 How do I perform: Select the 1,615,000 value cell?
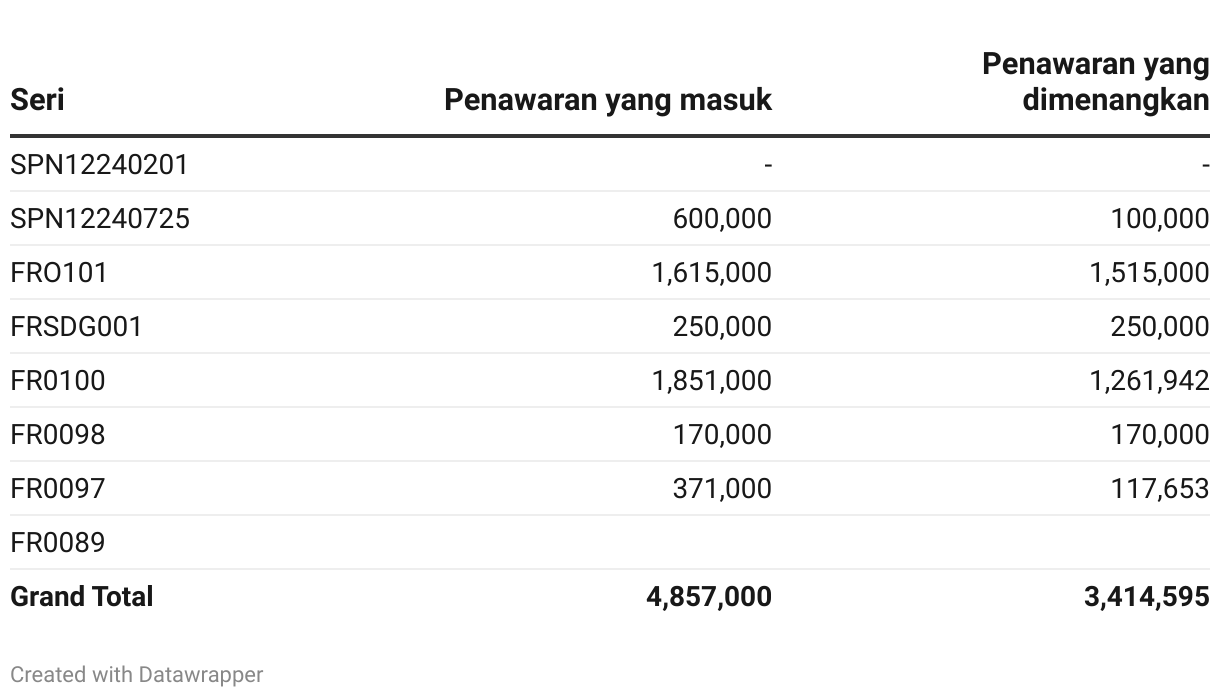click(712, 273)
